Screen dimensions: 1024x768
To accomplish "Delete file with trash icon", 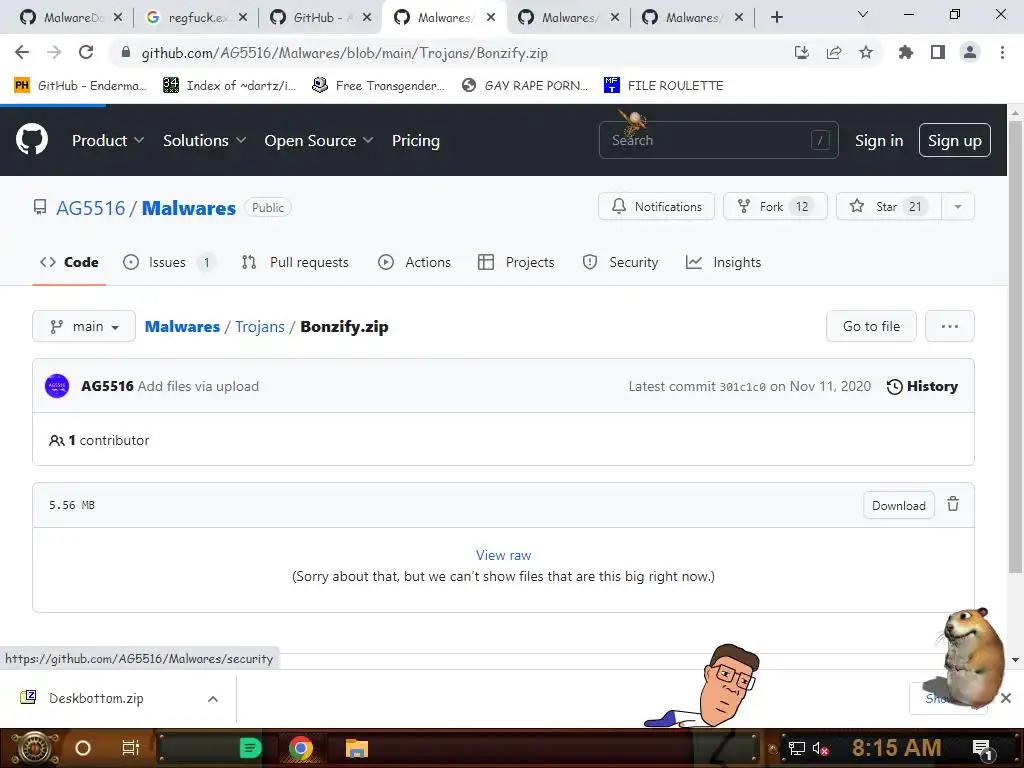I will point(953,504).
